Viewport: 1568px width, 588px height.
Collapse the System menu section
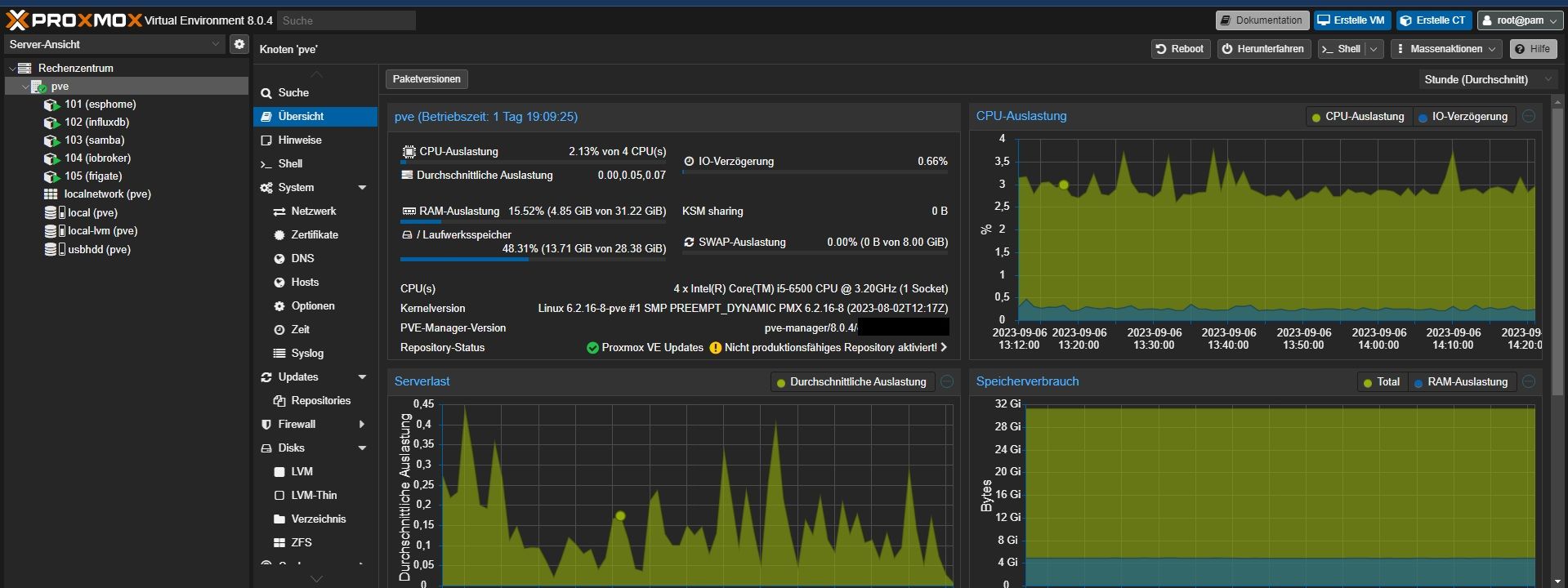362,188
